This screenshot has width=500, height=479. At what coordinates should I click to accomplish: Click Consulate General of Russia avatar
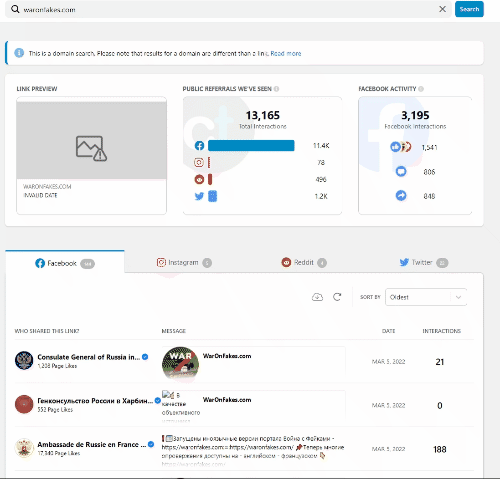[24, 360]
